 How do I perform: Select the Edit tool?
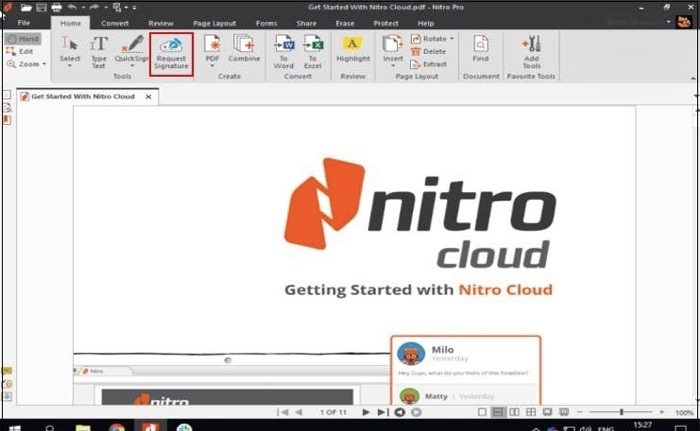pyautogui.click(x=20, y=51)
